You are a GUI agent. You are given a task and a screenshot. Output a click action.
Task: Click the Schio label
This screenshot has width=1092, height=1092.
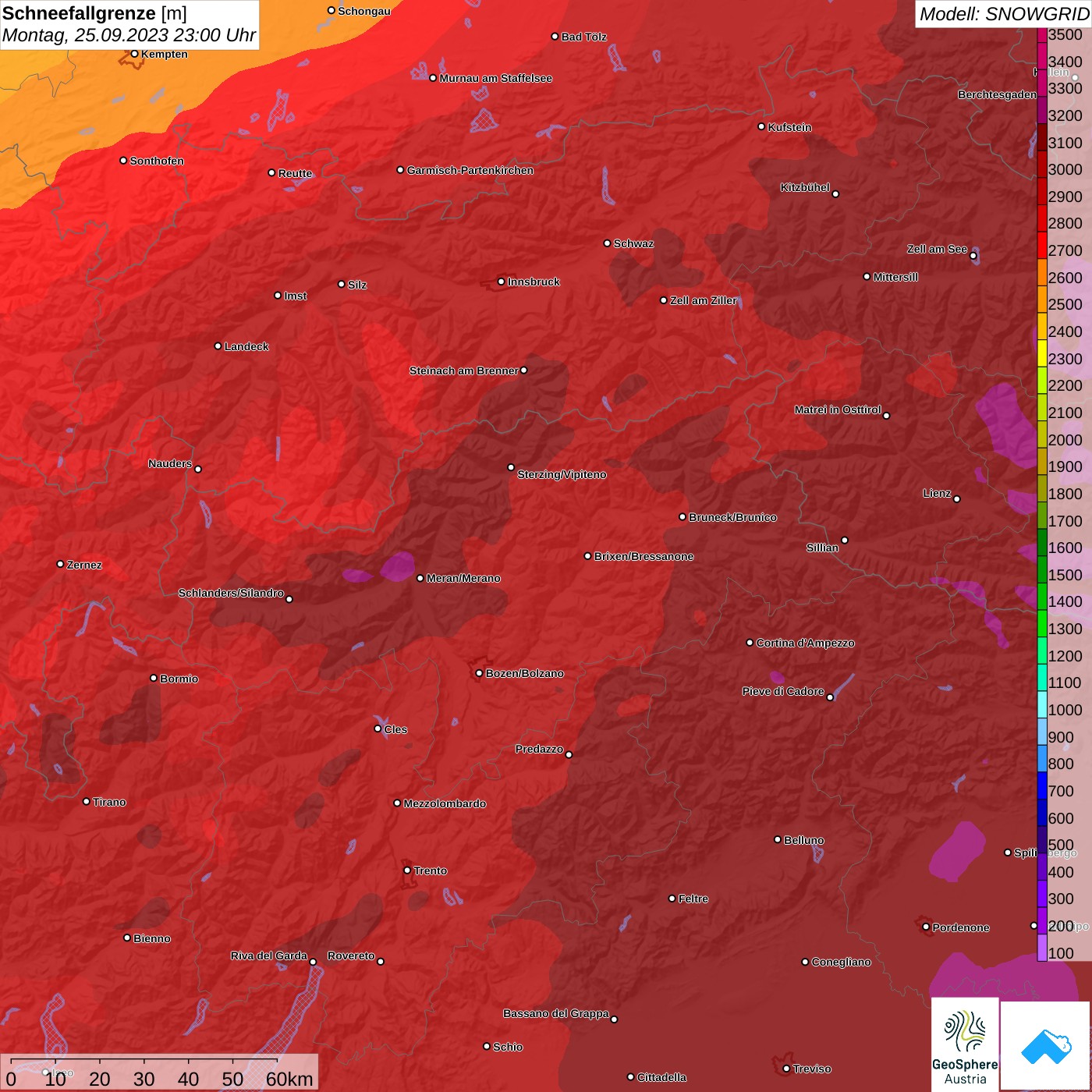coord(508,1047)
